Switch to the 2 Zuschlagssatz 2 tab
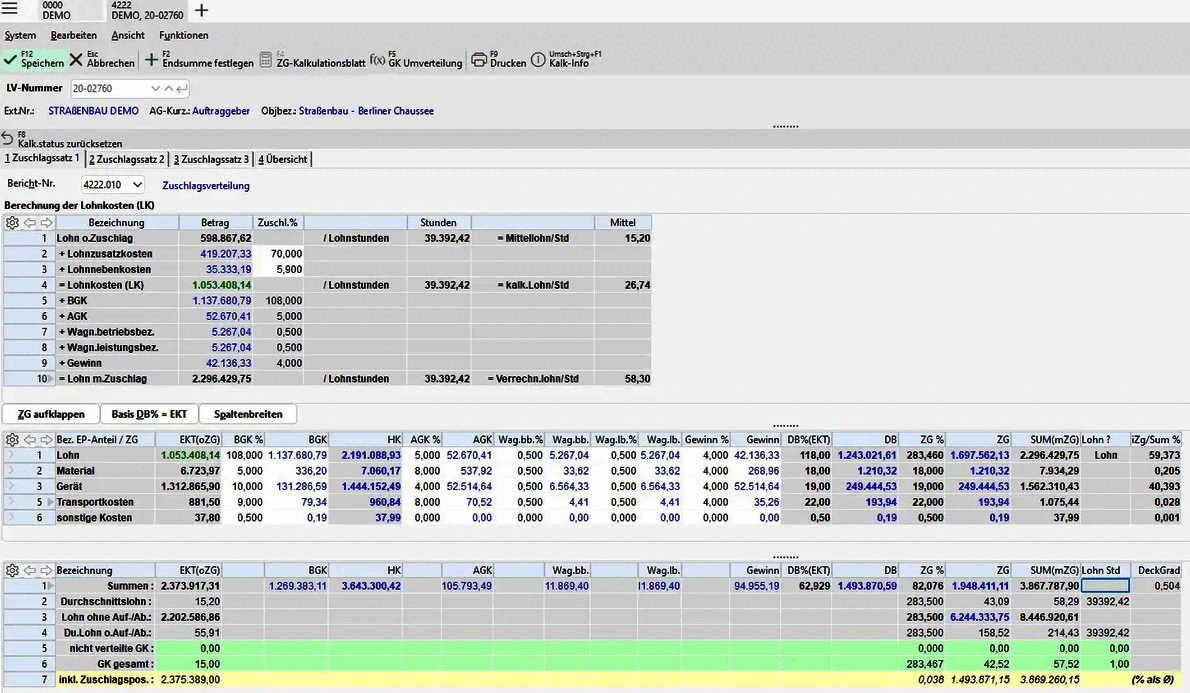The height and width of the screenshot is (693, 1190). pyautogui.click(x=126, y=159)
